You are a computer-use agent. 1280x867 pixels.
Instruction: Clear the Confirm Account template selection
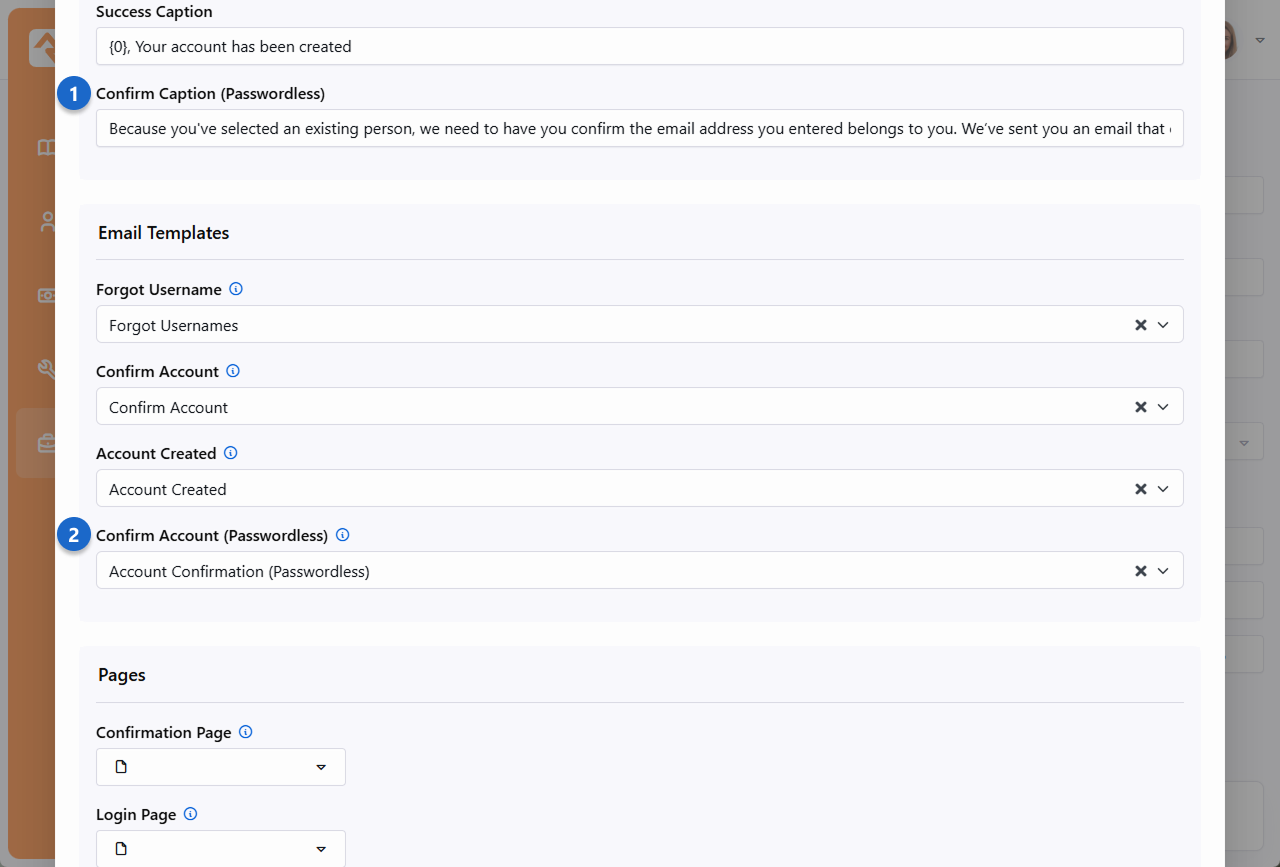(1141, 407)
